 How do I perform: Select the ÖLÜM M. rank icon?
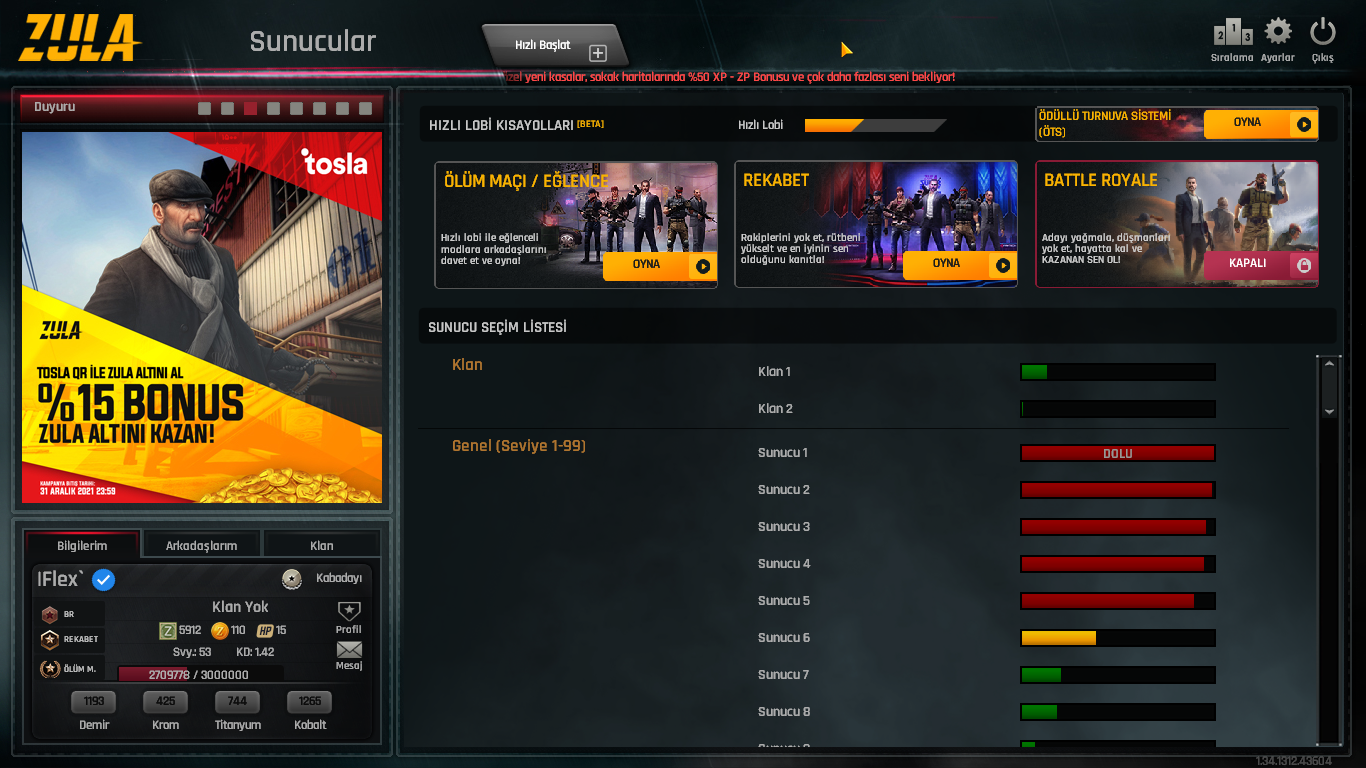[50, 668]
